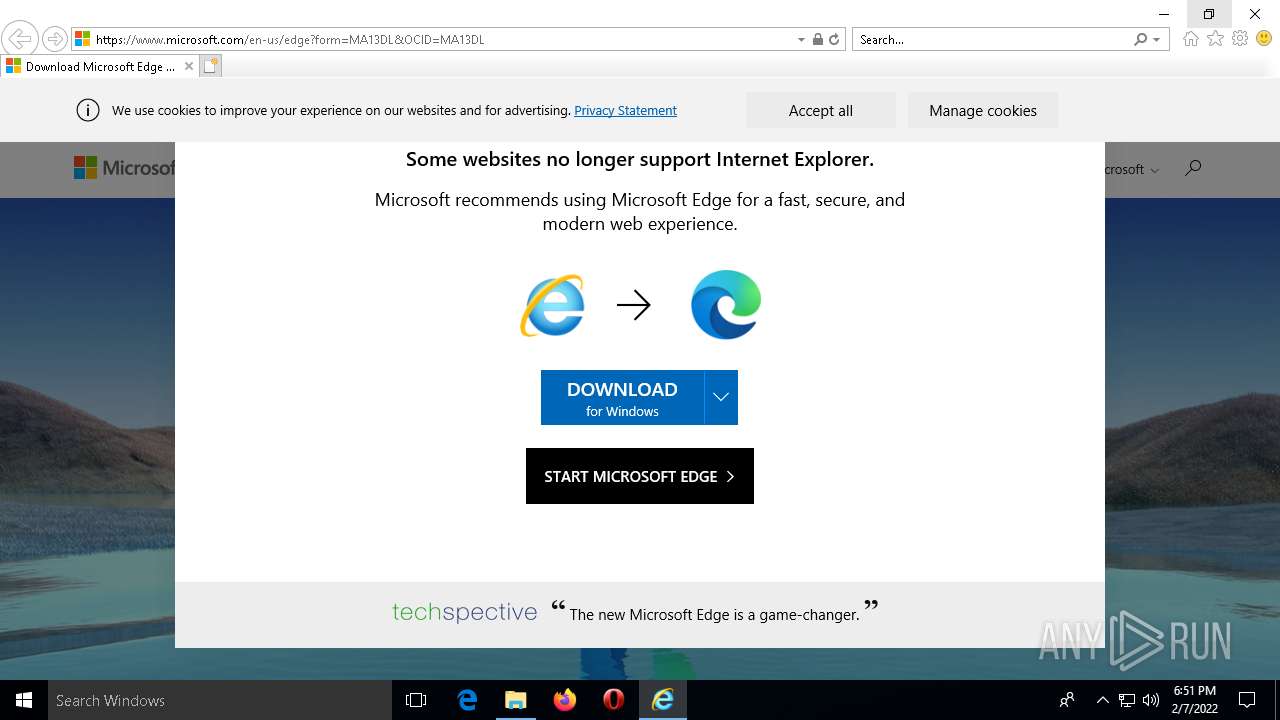Open a new tab button
Image resolution: width=1280 pixels, height=720 pixels.
(x=211, y=67)
